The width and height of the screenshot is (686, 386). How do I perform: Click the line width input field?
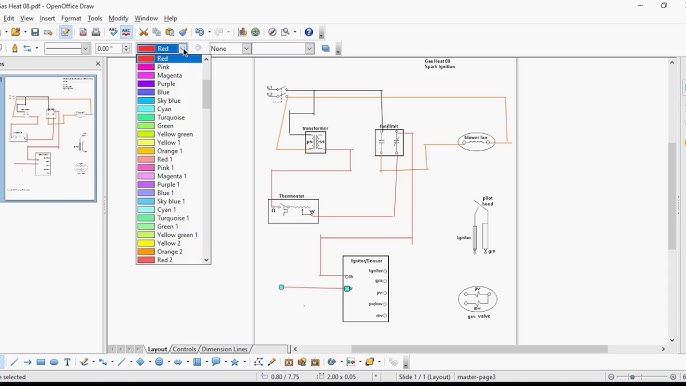[108, 48]
